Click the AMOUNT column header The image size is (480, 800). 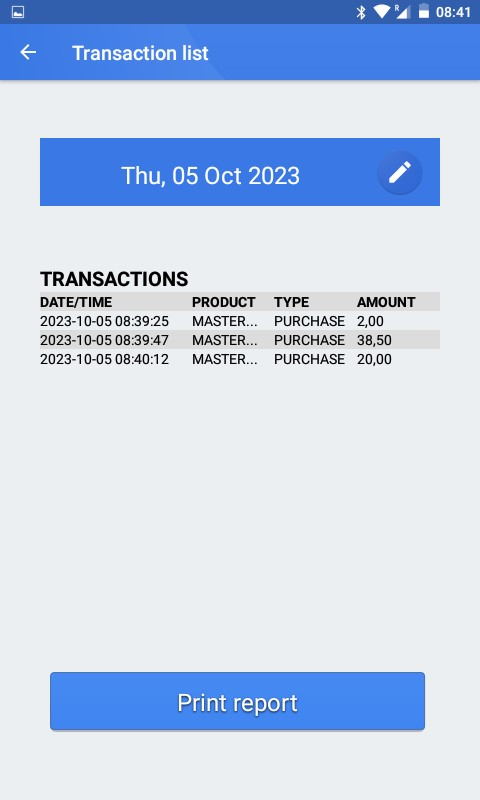coord(386,302)
